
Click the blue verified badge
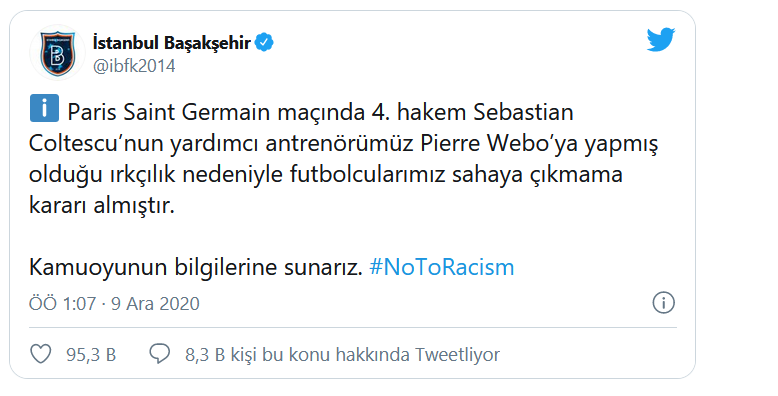[264, 43]
